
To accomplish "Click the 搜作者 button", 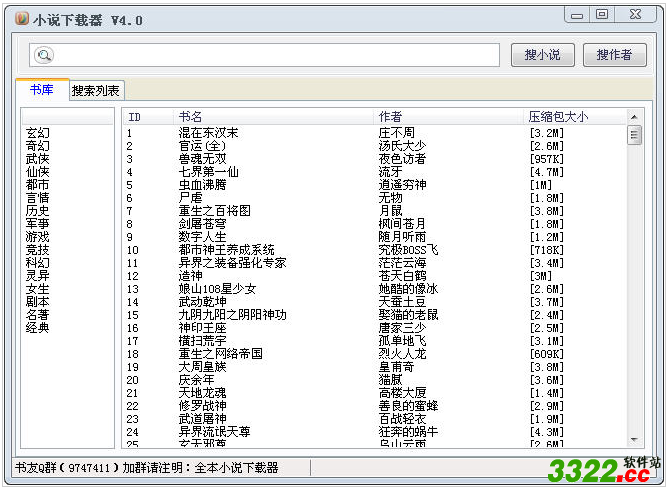I will tap(614, 55).
